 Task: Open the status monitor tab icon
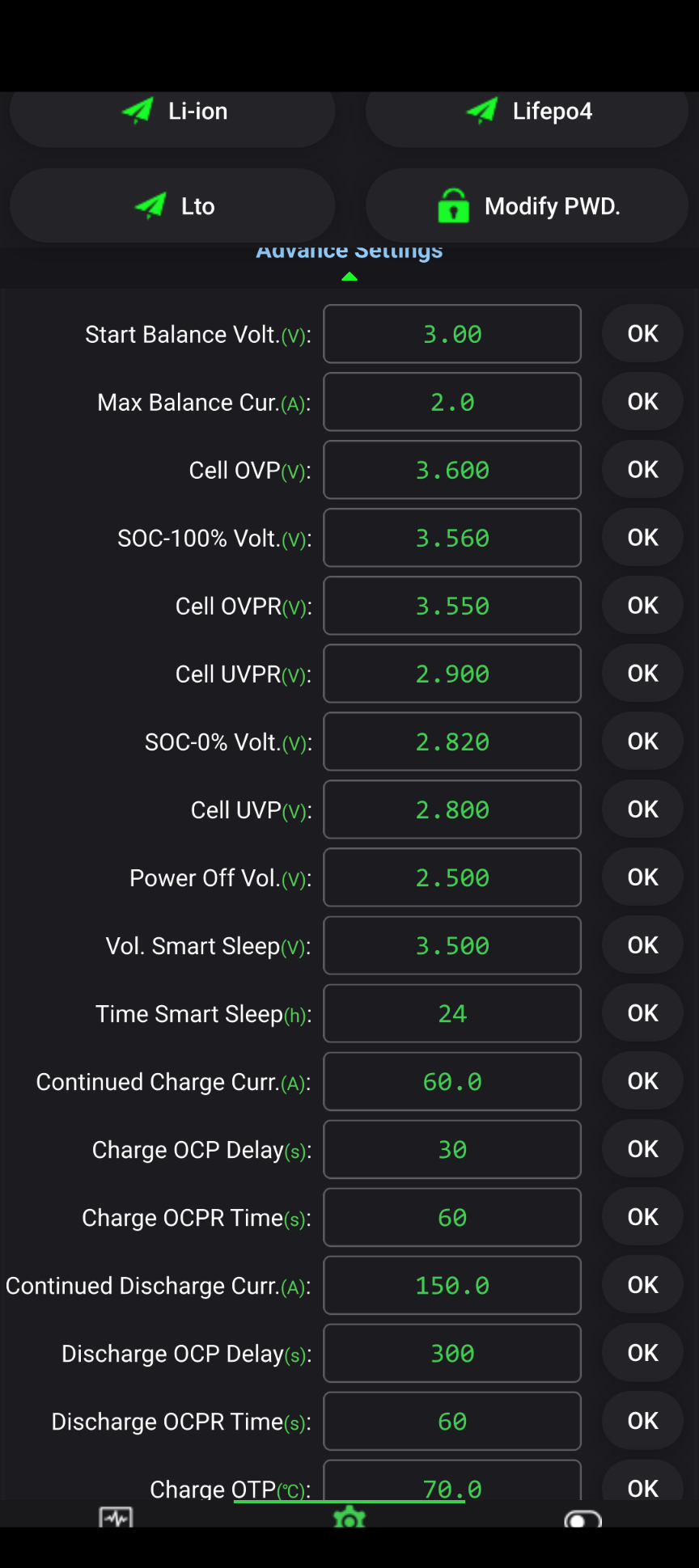click(116, 1517)
